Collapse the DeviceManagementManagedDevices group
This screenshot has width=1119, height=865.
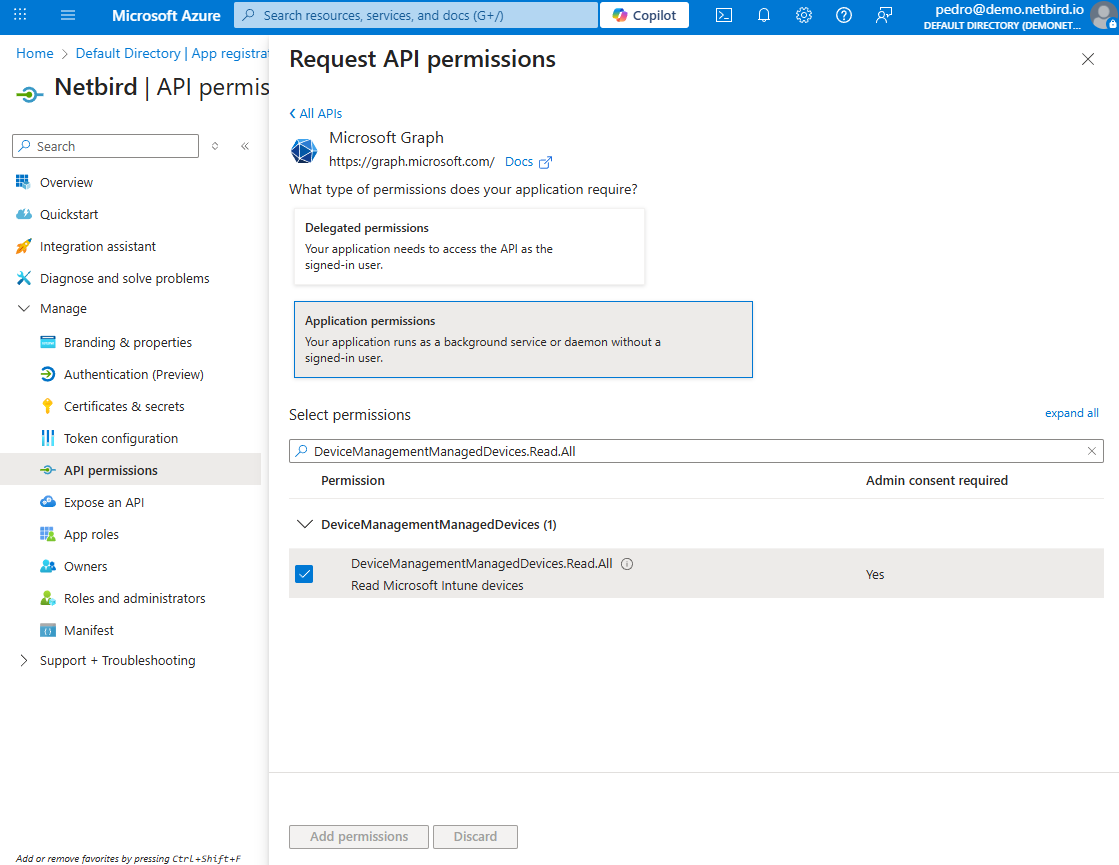pyautogui.click(x=305, y=524)
